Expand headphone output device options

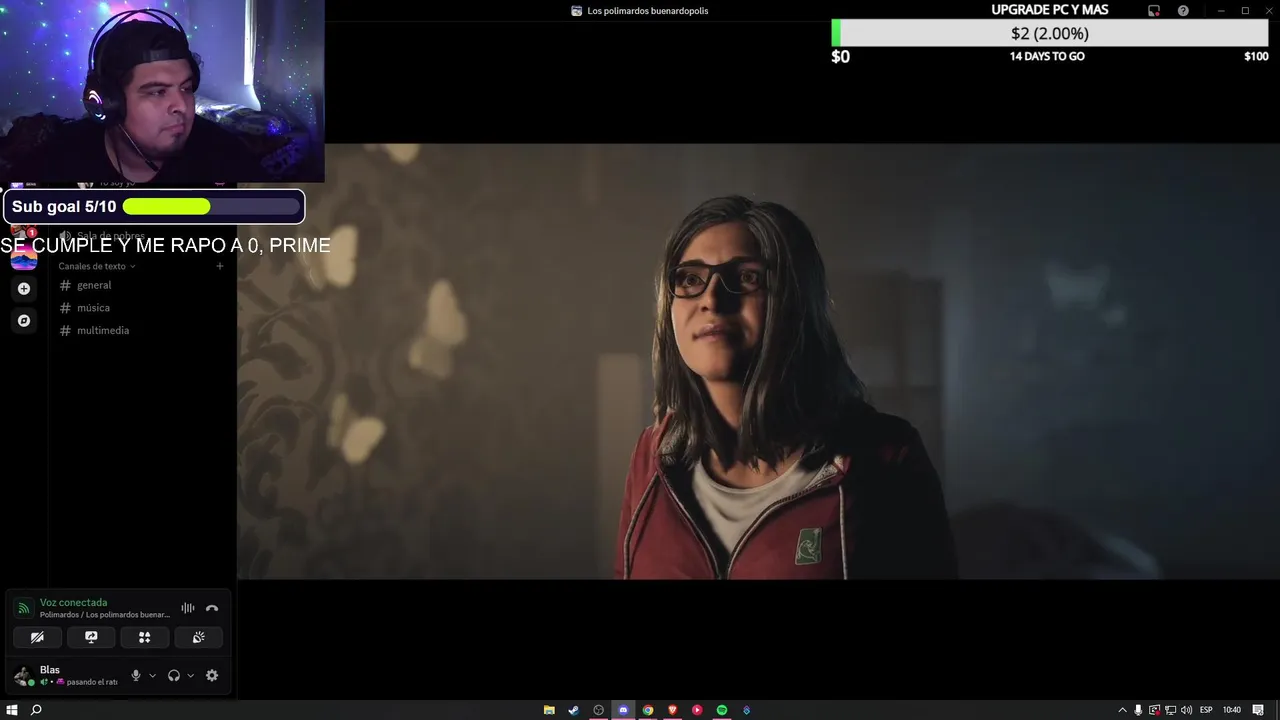189,675
